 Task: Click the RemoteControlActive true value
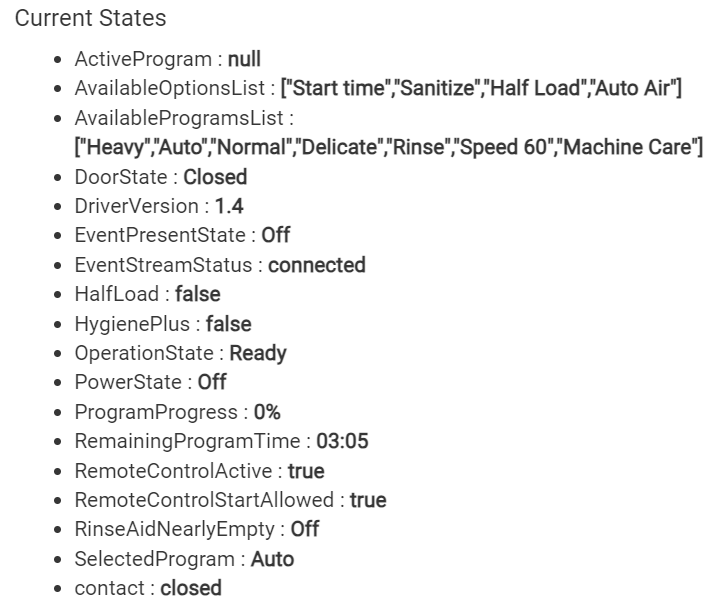[306, 471]
